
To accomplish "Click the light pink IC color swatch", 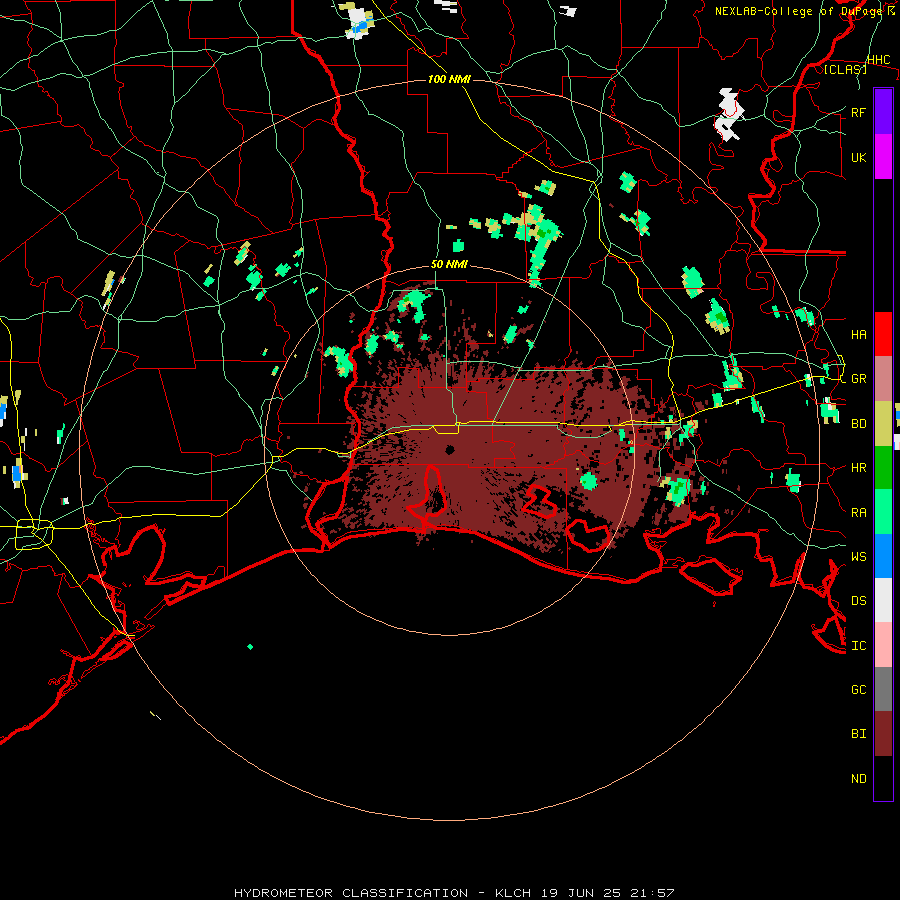I will pyautogui.click(x=883, y=645).
